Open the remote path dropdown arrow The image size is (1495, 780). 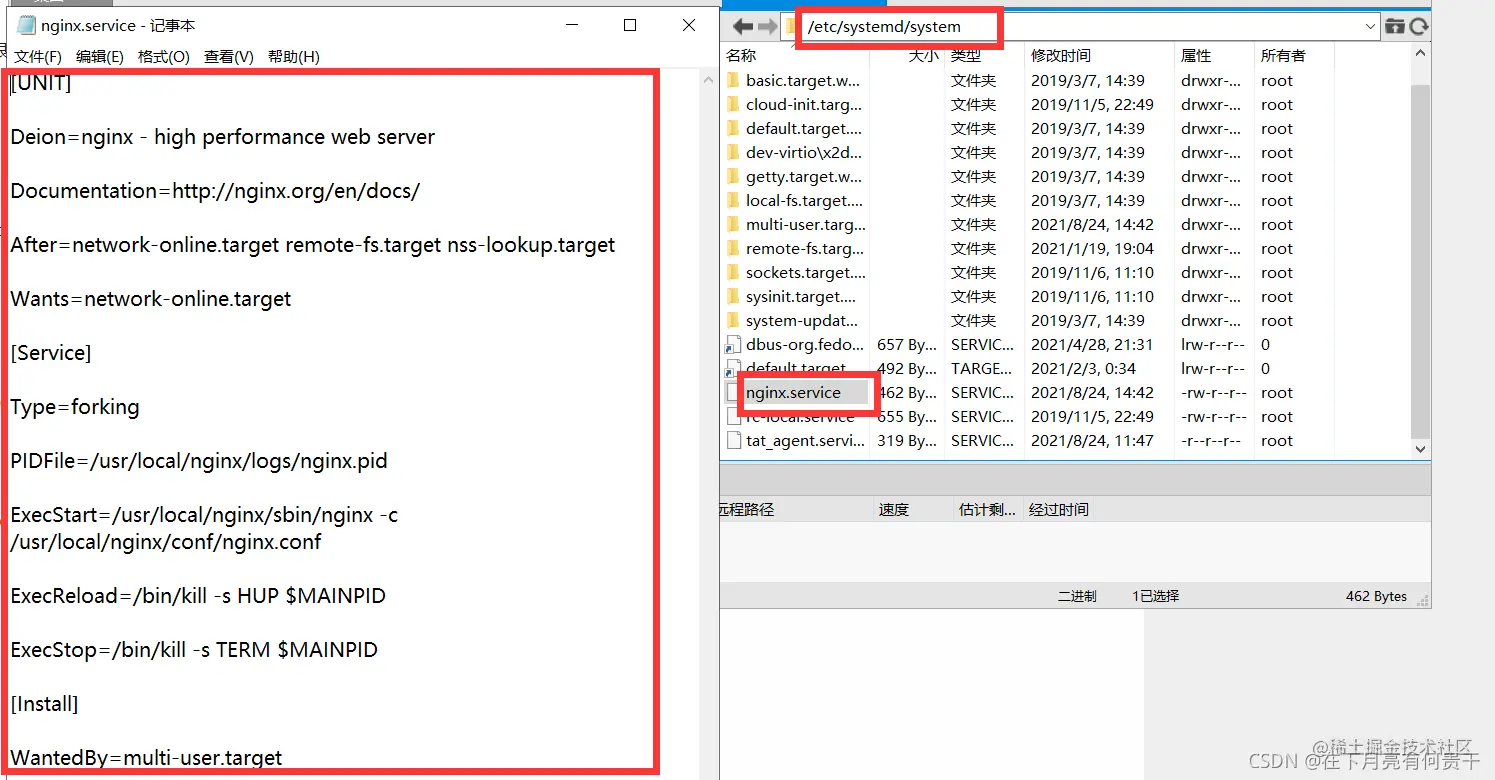pyautogui.click(x=1370, y=27)
